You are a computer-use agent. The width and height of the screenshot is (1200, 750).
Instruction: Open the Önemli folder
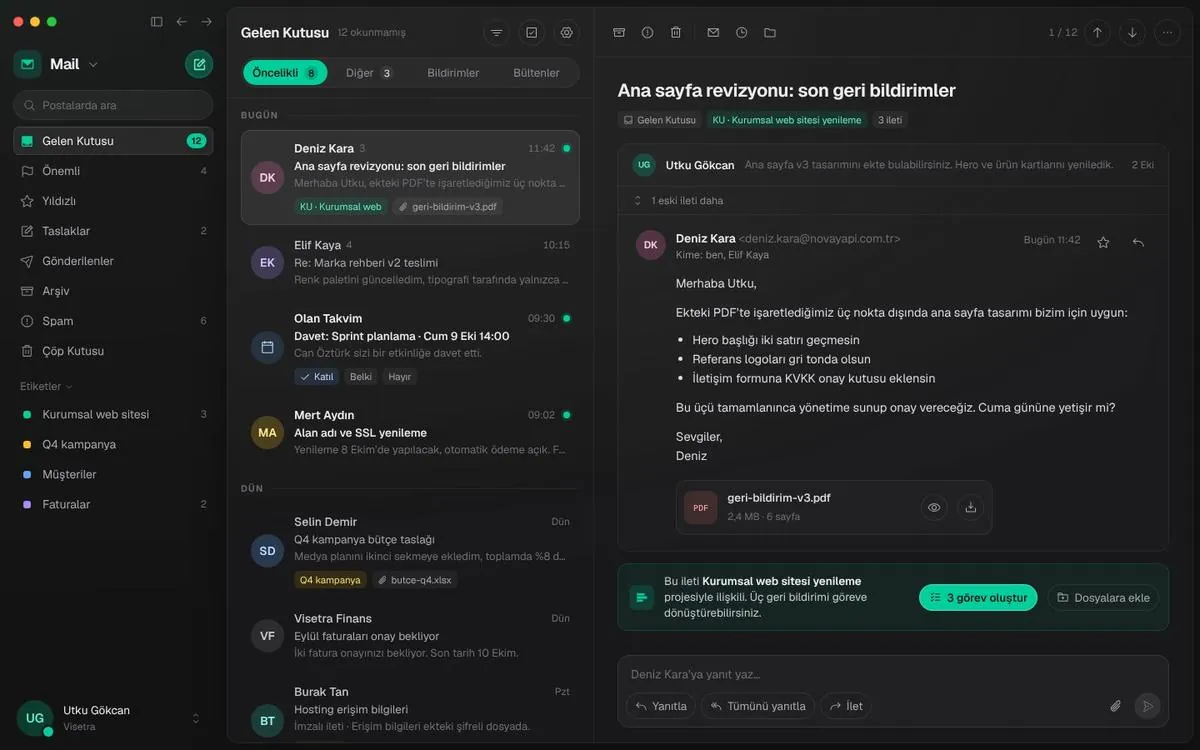113,171
